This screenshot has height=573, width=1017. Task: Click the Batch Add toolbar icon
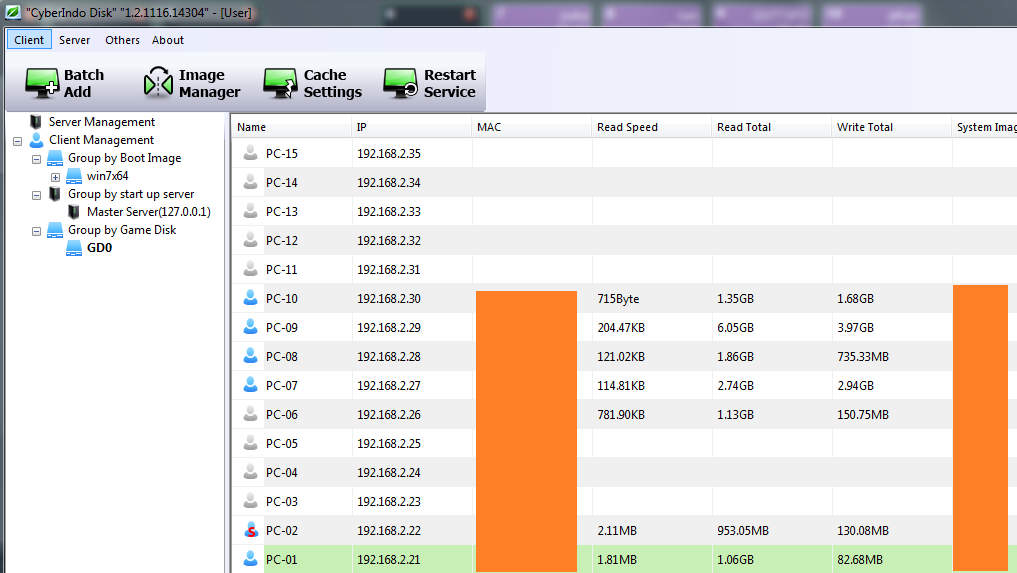(x=42, y=84)
